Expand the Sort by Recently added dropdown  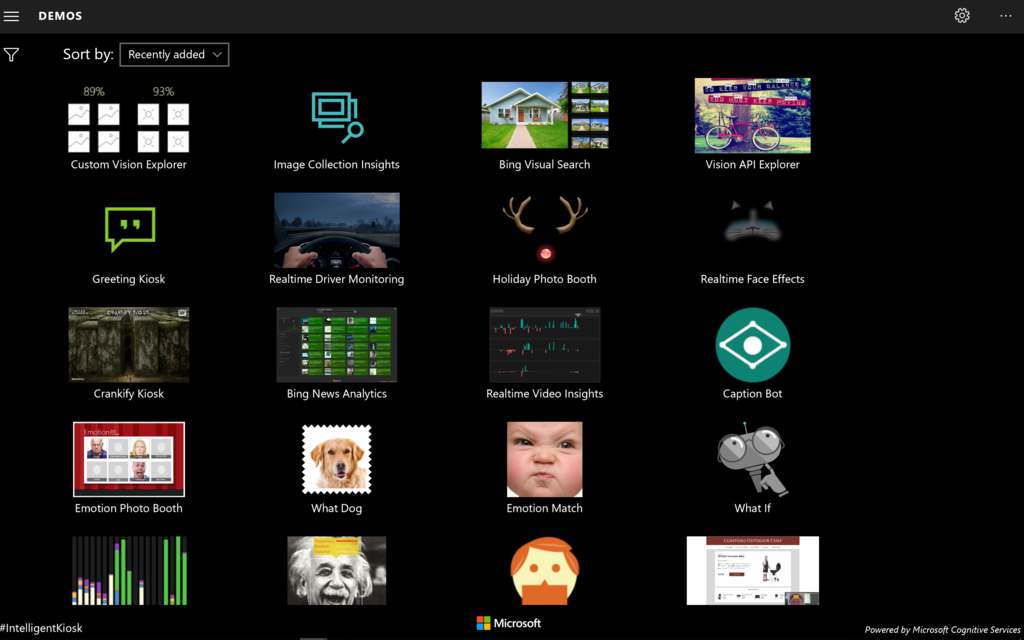point(174,54)
